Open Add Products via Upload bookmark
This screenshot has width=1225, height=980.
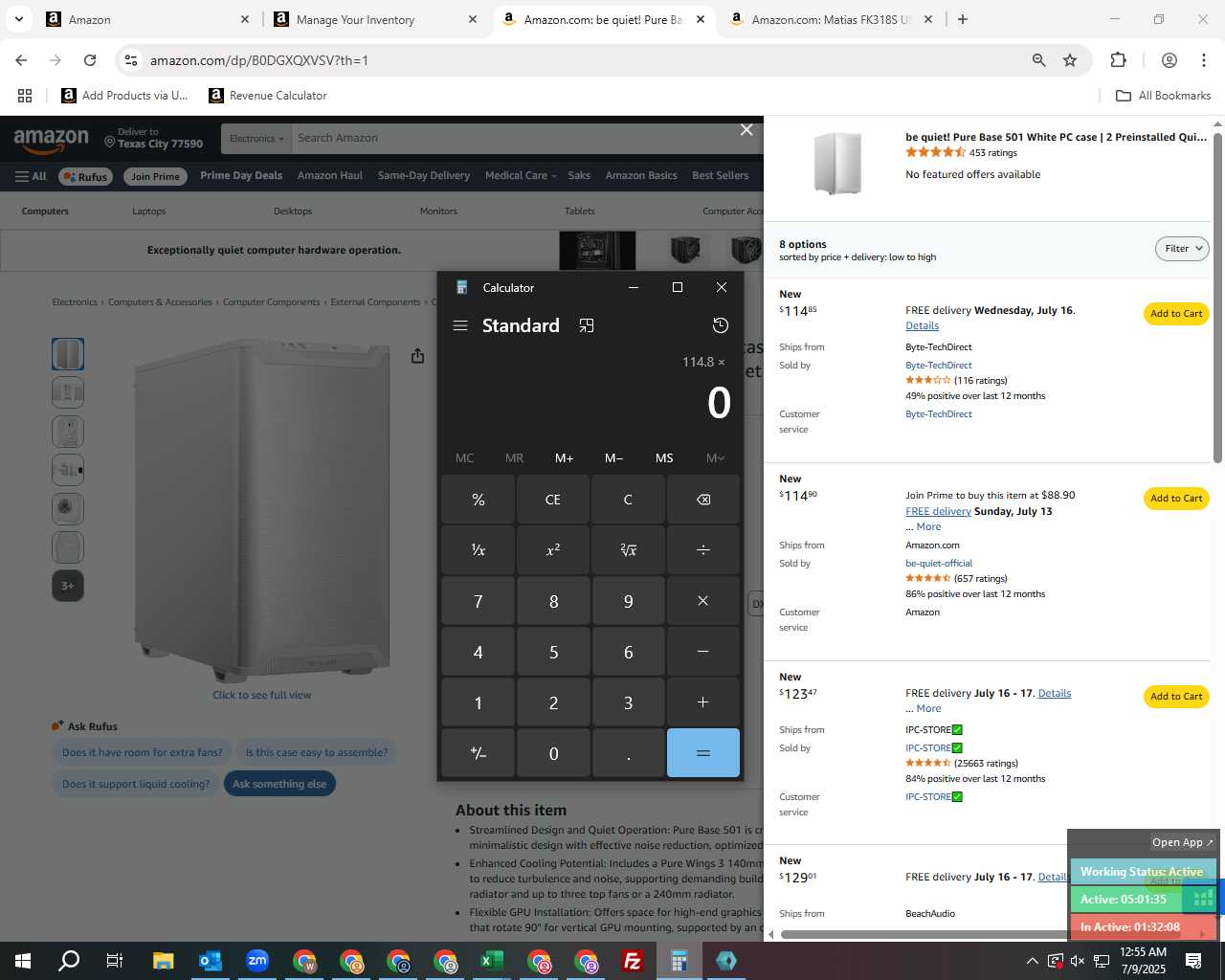click(x=124, y=96)
